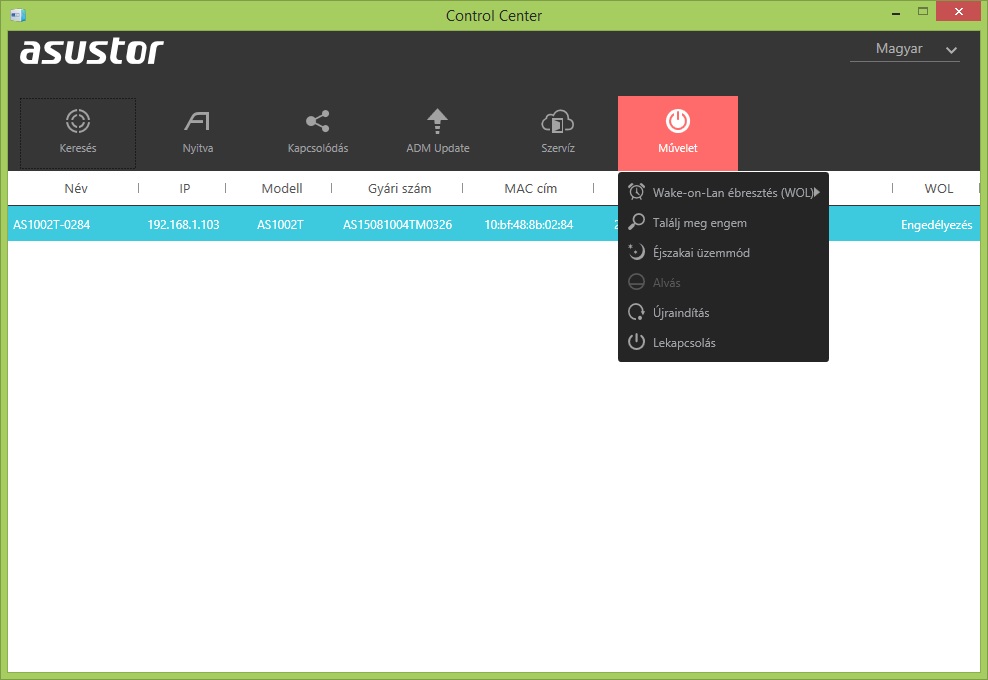The image size is (988, 680).
Task: Click the Modell column header
Action: 282,188
